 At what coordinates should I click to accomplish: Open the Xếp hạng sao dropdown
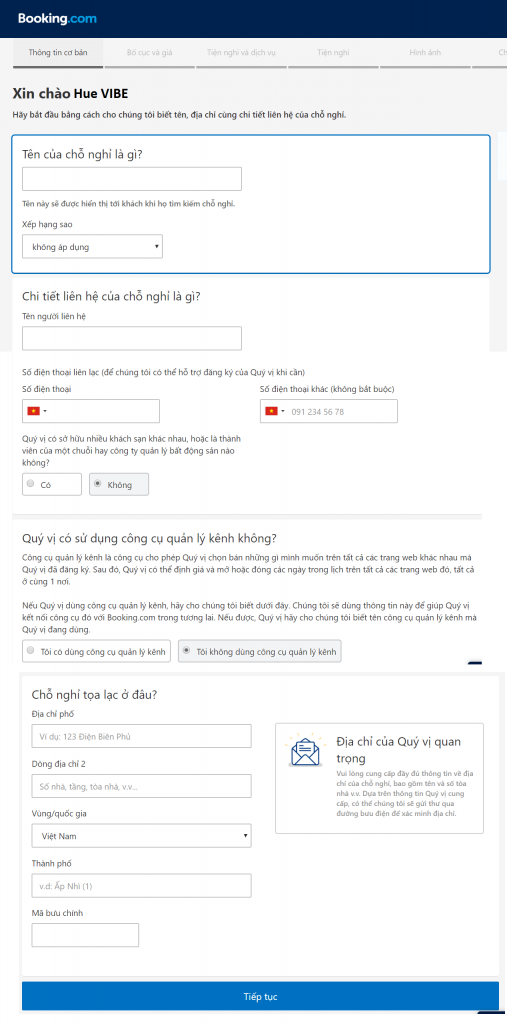92,247
